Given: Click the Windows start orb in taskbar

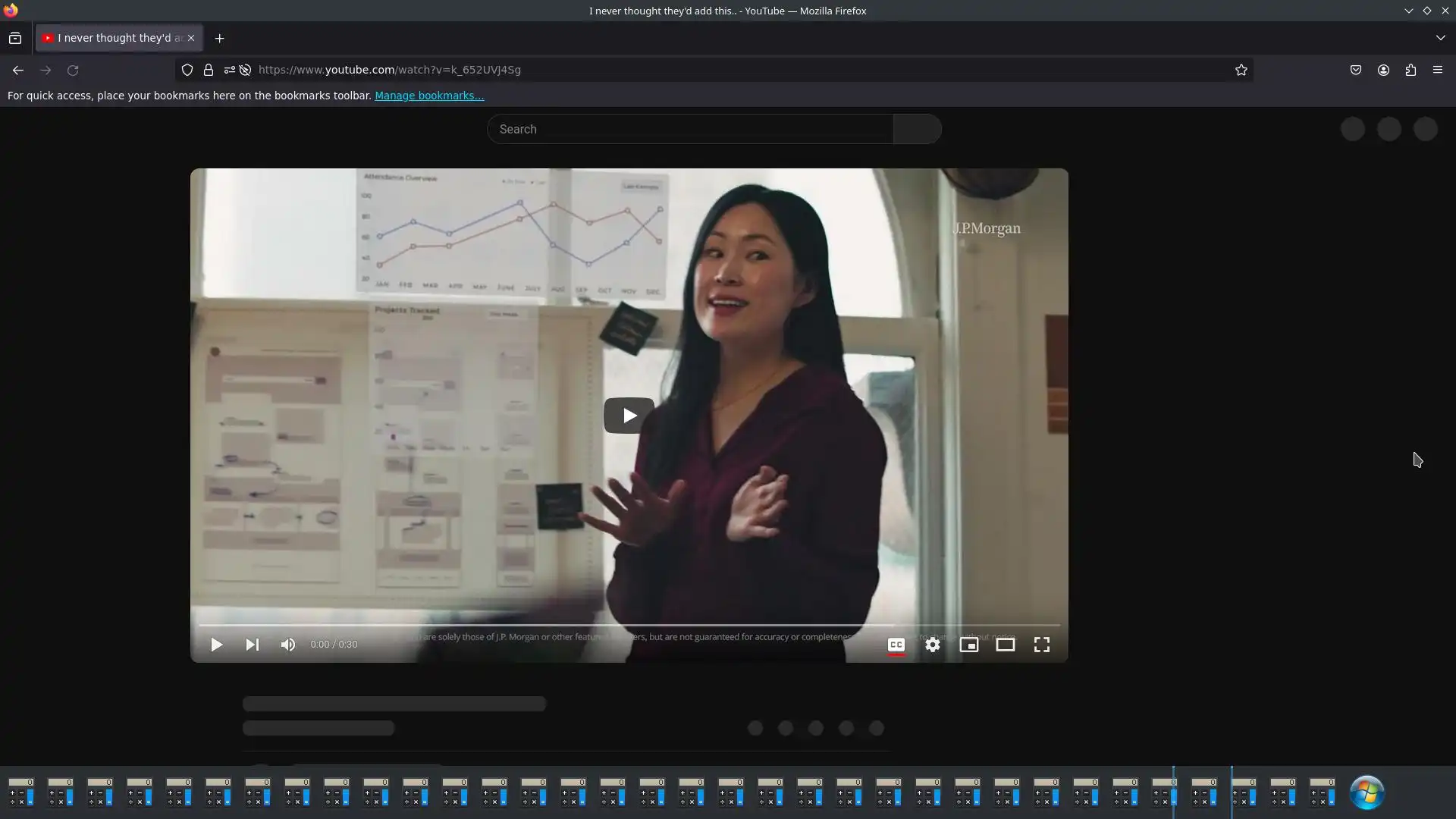Looking at the screenshot, I should [1367, 792].
